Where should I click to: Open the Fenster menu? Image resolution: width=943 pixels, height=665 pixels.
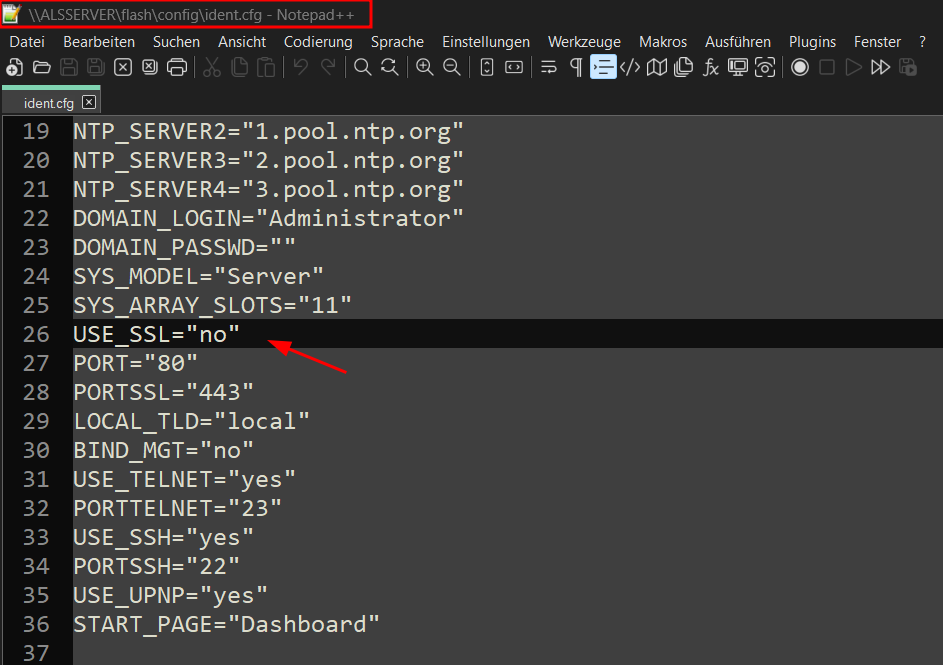click(877, 42)
